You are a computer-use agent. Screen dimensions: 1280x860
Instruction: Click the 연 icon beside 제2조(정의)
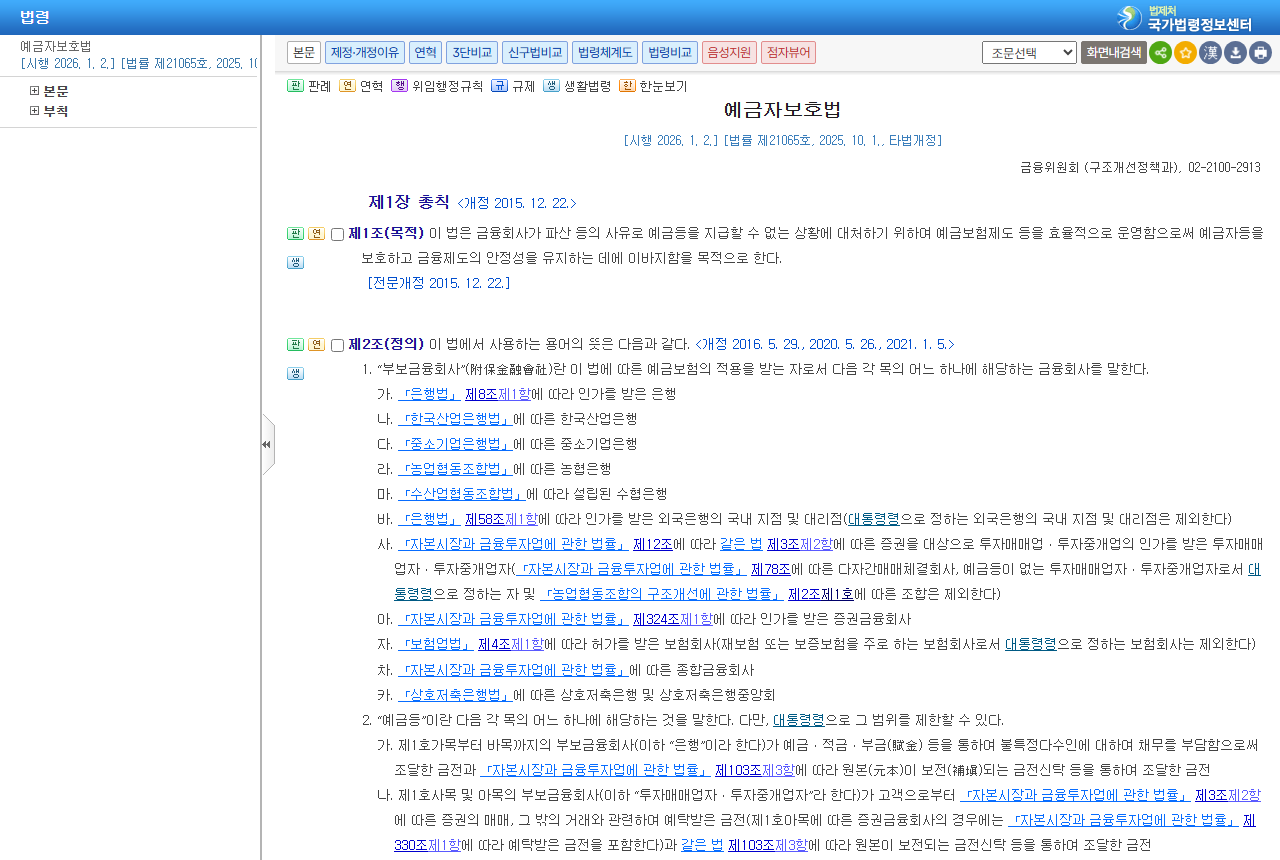(x=316, y=345)
